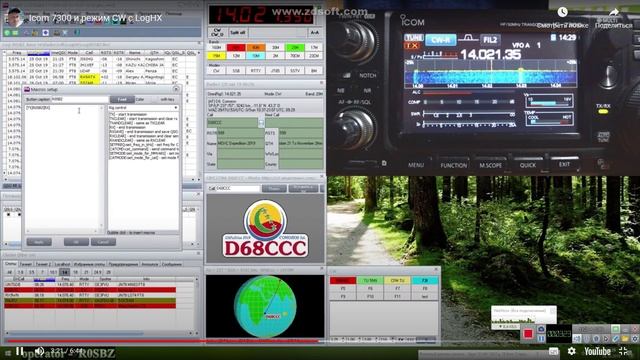Filter cluster spots by the 14 band button
640x360 pixels.
[64, 272]
